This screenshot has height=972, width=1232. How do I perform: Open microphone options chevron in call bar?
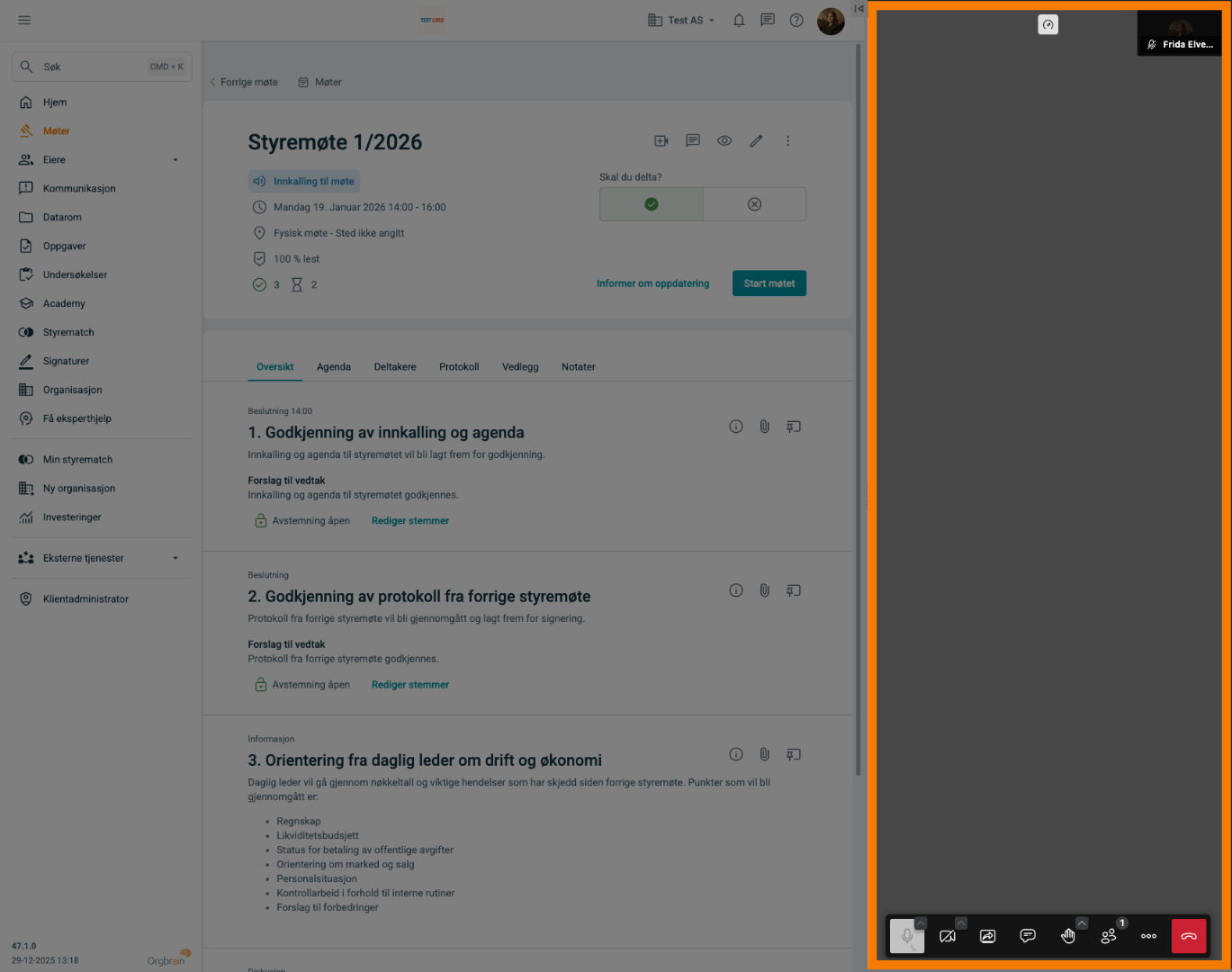pyautogui.click(x=921, y=923)
